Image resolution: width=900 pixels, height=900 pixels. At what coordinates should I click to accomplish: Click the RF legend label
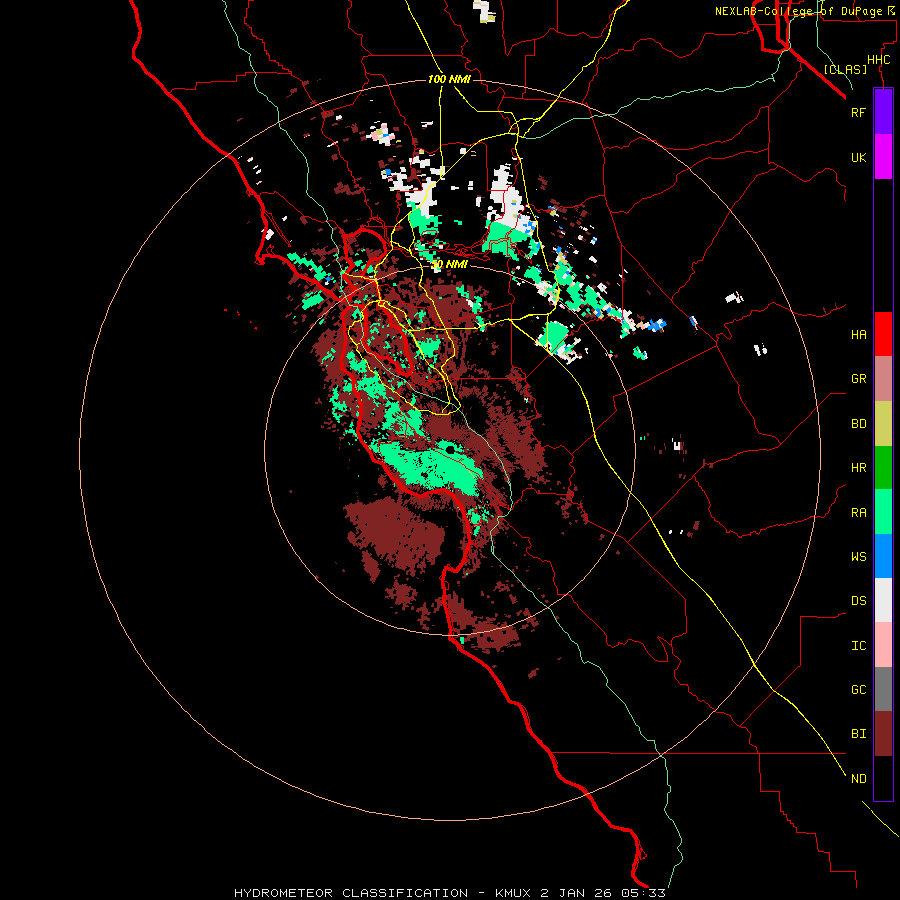(858, 112)
